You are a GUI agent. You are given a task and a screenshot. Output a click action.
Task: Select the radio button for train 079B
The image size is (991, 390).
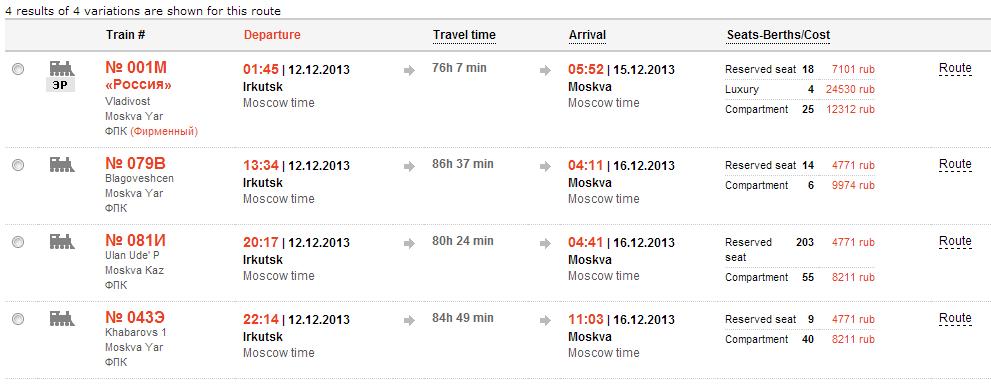coord(18,165)
